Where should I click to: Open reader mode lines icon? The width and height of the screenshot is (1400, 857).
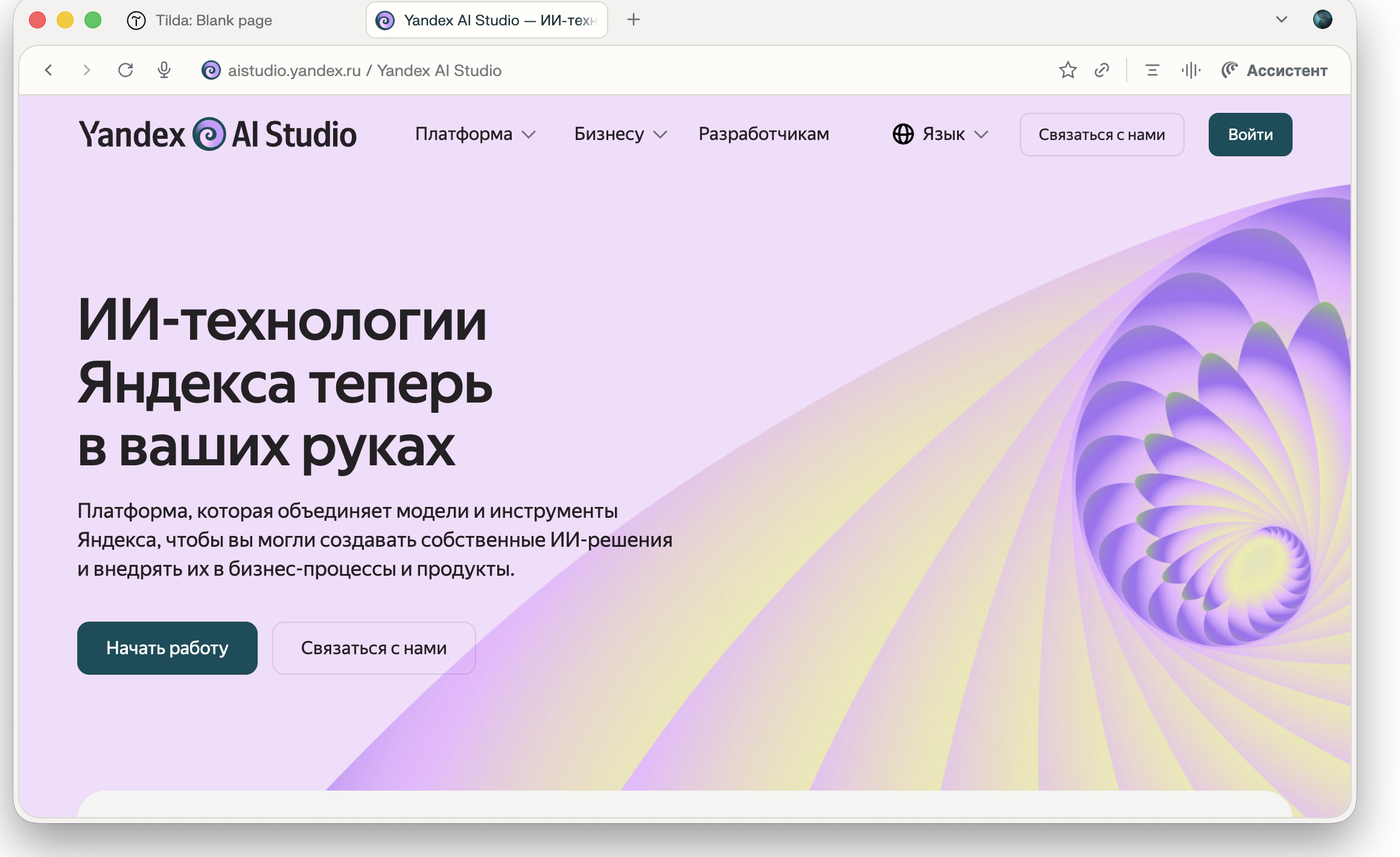point(1152,71)
